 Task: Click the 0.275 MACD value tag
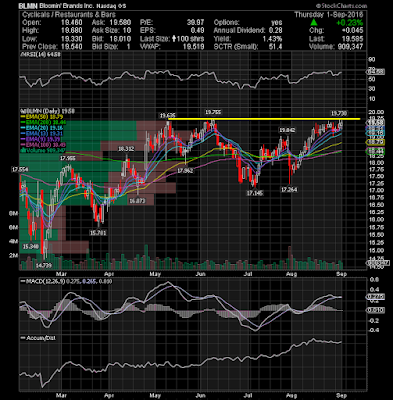pos(376,297)
